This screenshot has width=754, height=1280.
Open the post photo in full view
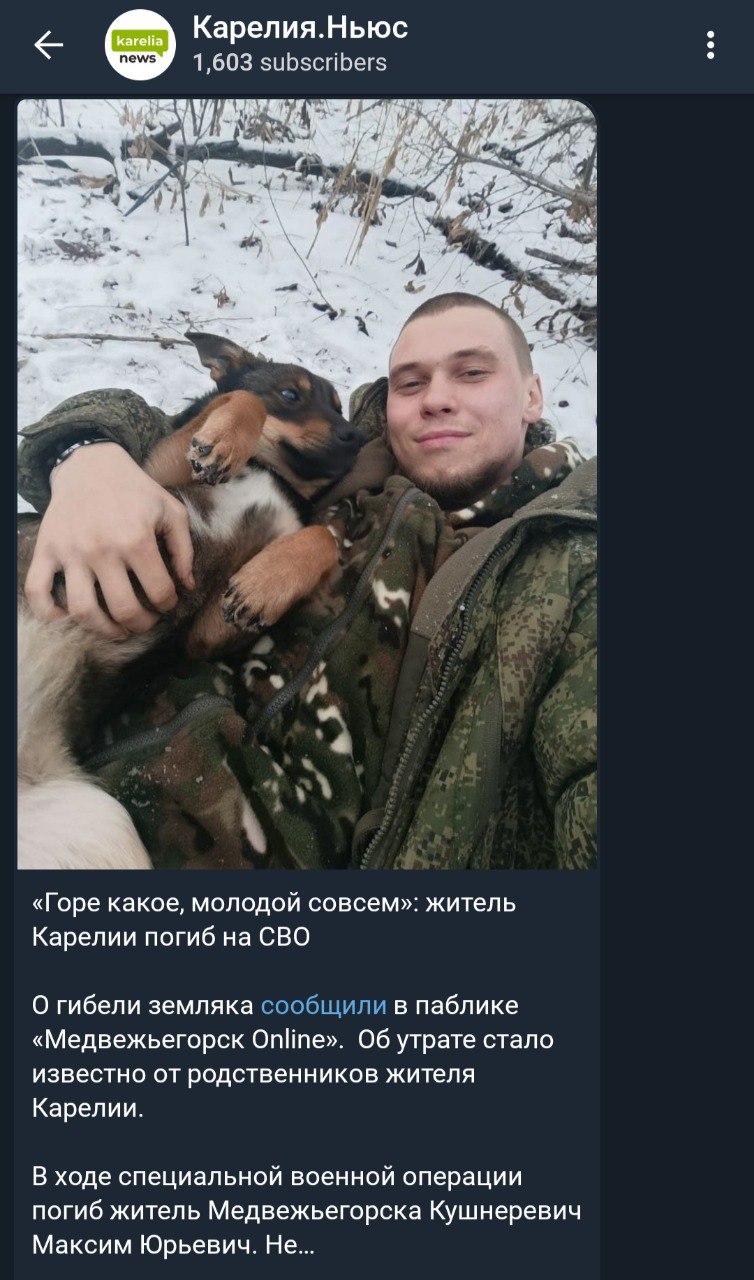tap(307, 484)
